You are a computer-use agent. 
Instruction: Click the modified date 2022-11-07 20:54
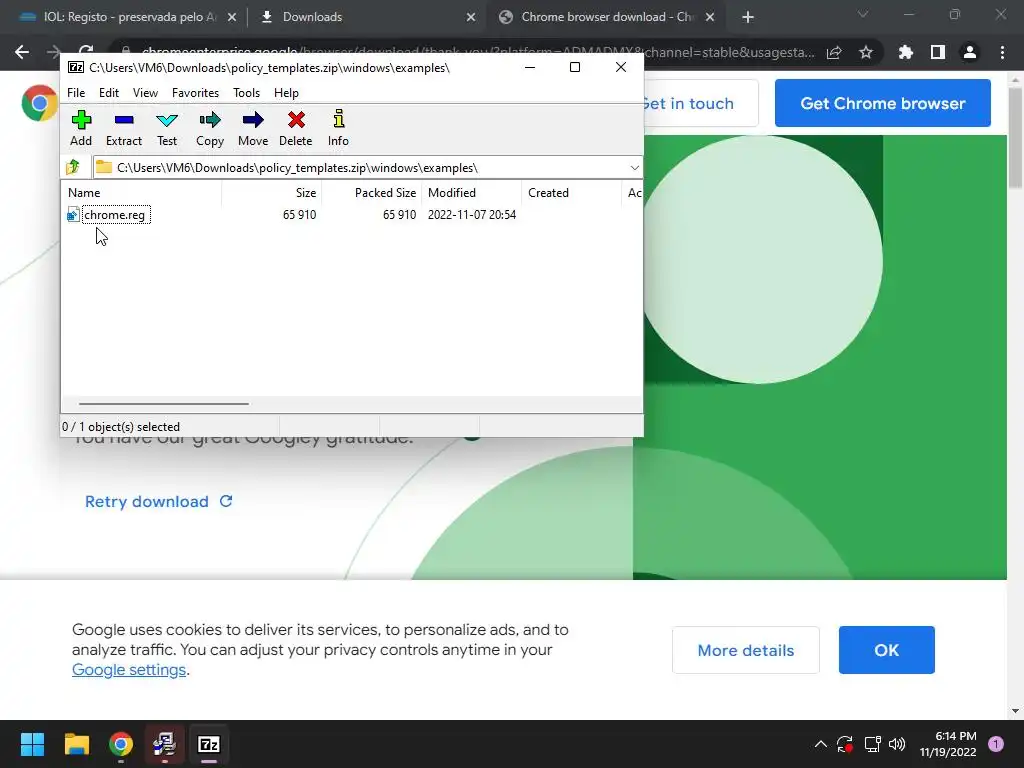pyautogui.click(x=472, y=215)
